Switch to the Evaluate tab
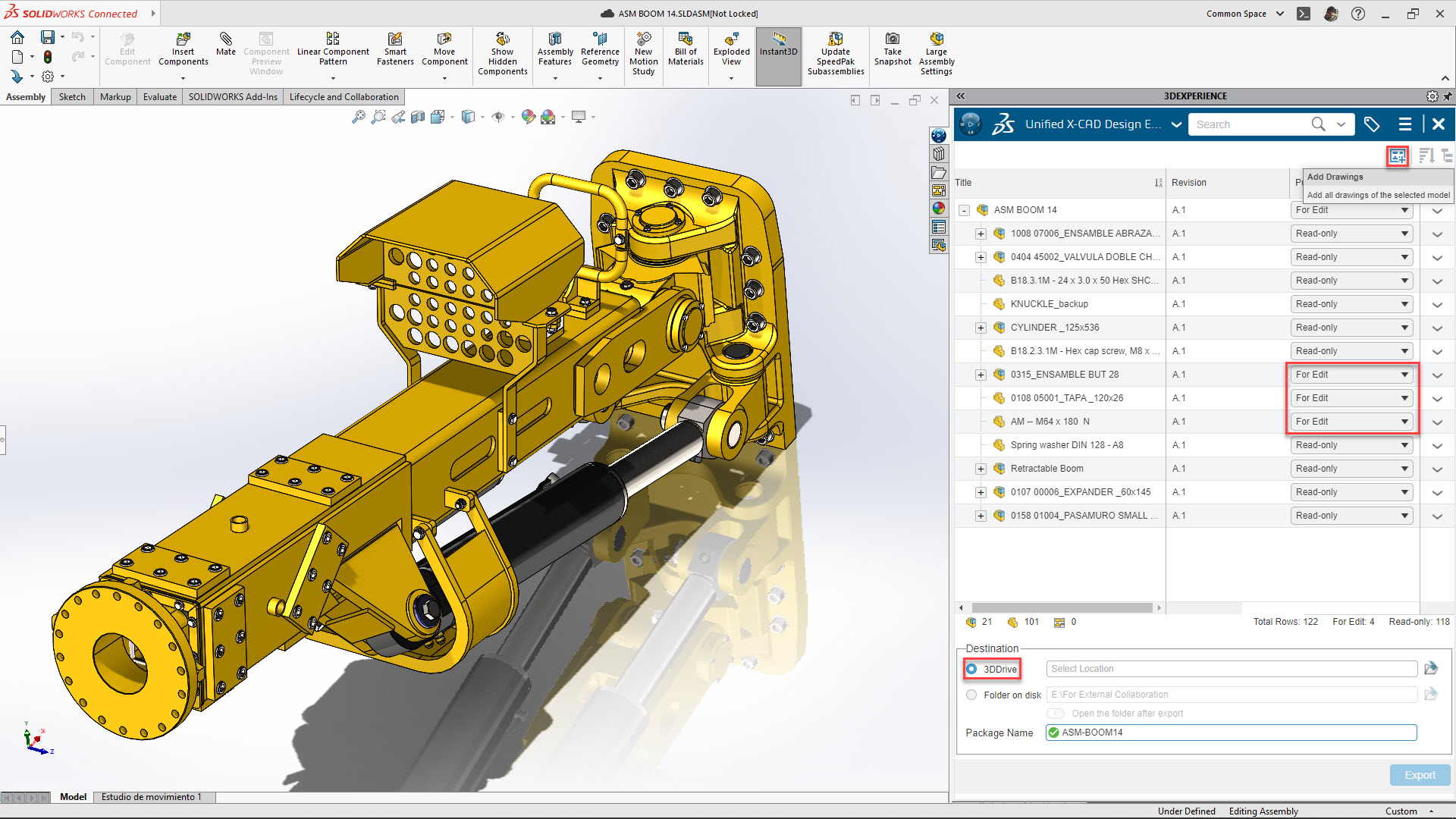1456x819 pixels. click(x=159, y=97)
